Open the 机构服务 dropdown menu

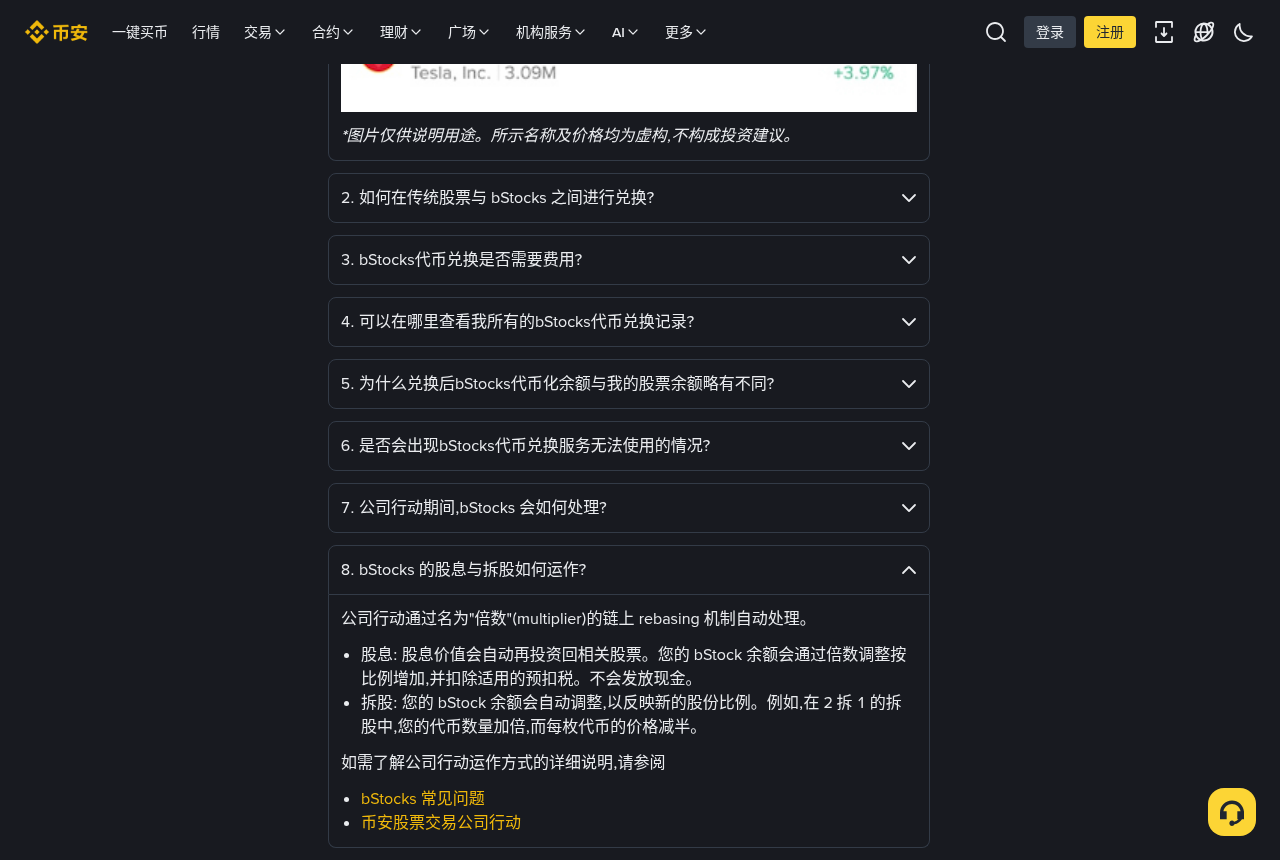[x=551, y=32]
